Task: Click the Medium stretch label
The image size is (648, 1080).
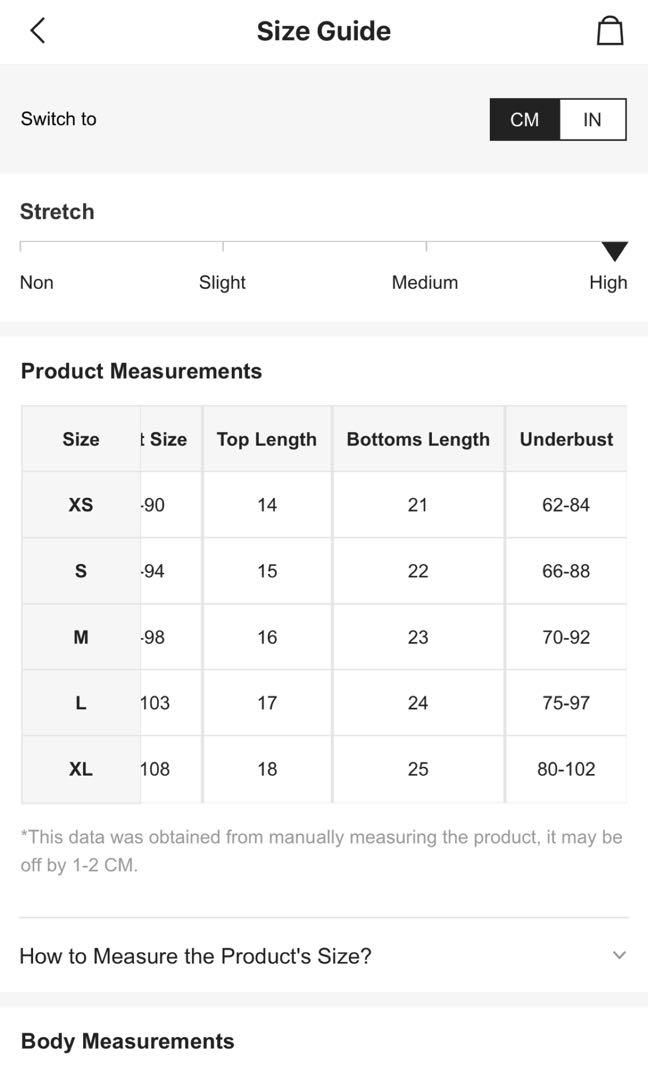Action: 425,283
